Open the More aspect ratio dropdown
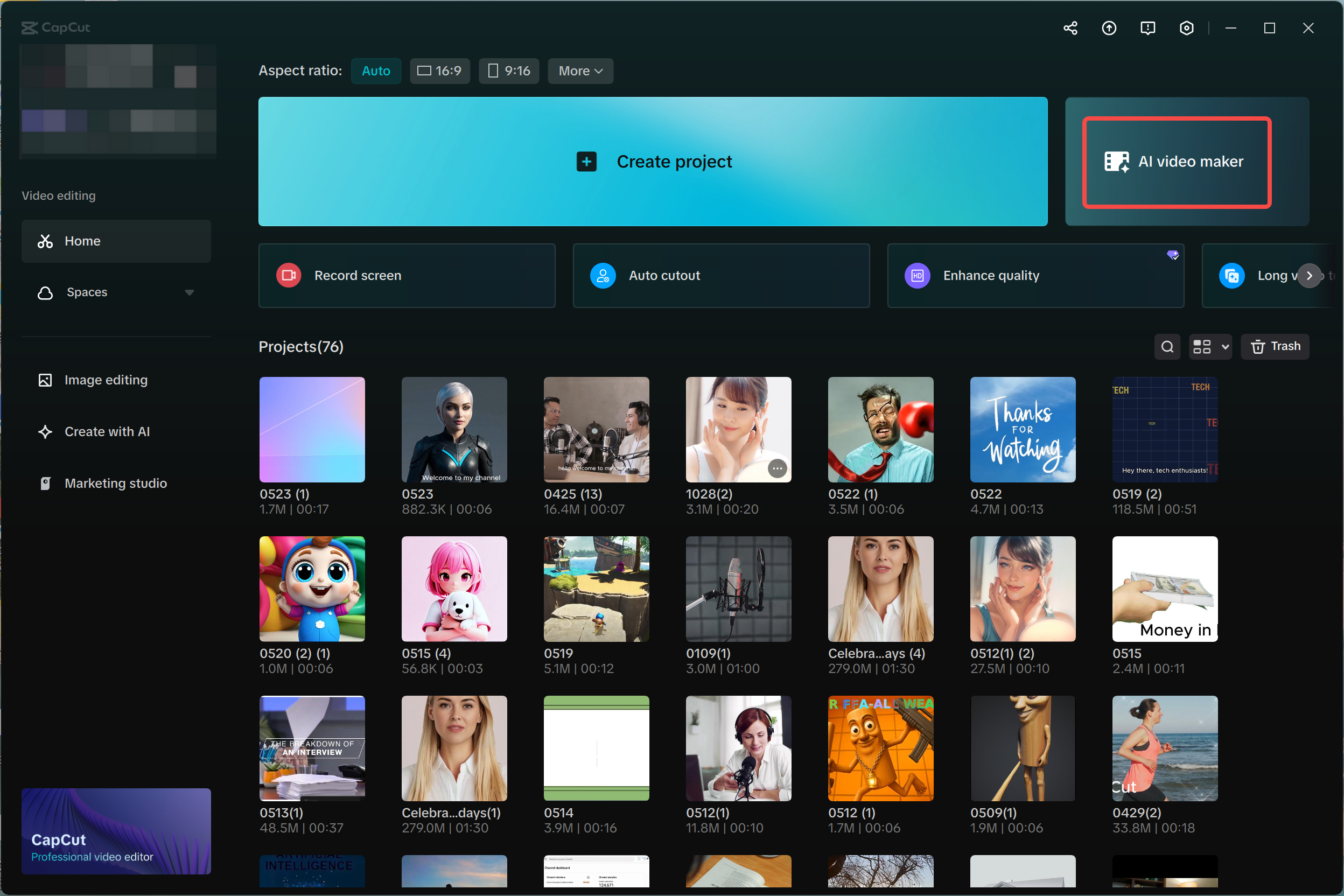The width and height of the screenshot is (1344, 896). (x=580, y=71)
